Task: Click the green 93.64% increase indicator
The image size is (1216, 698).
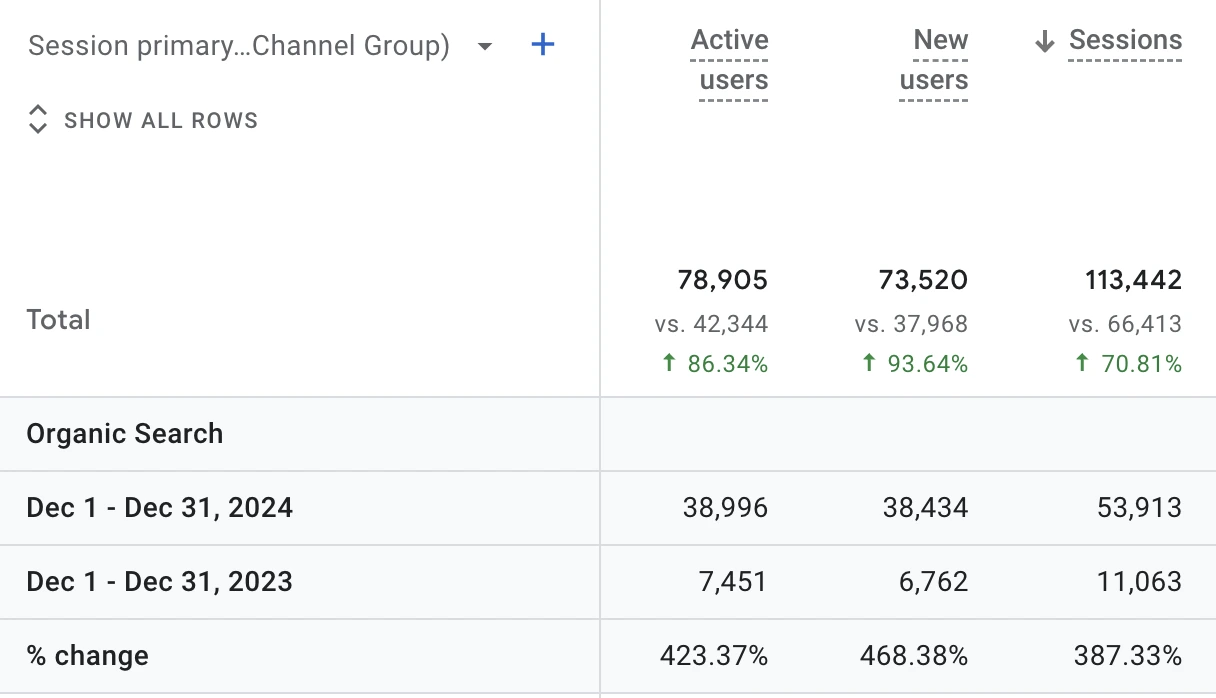Action: [x=915, y=364]
